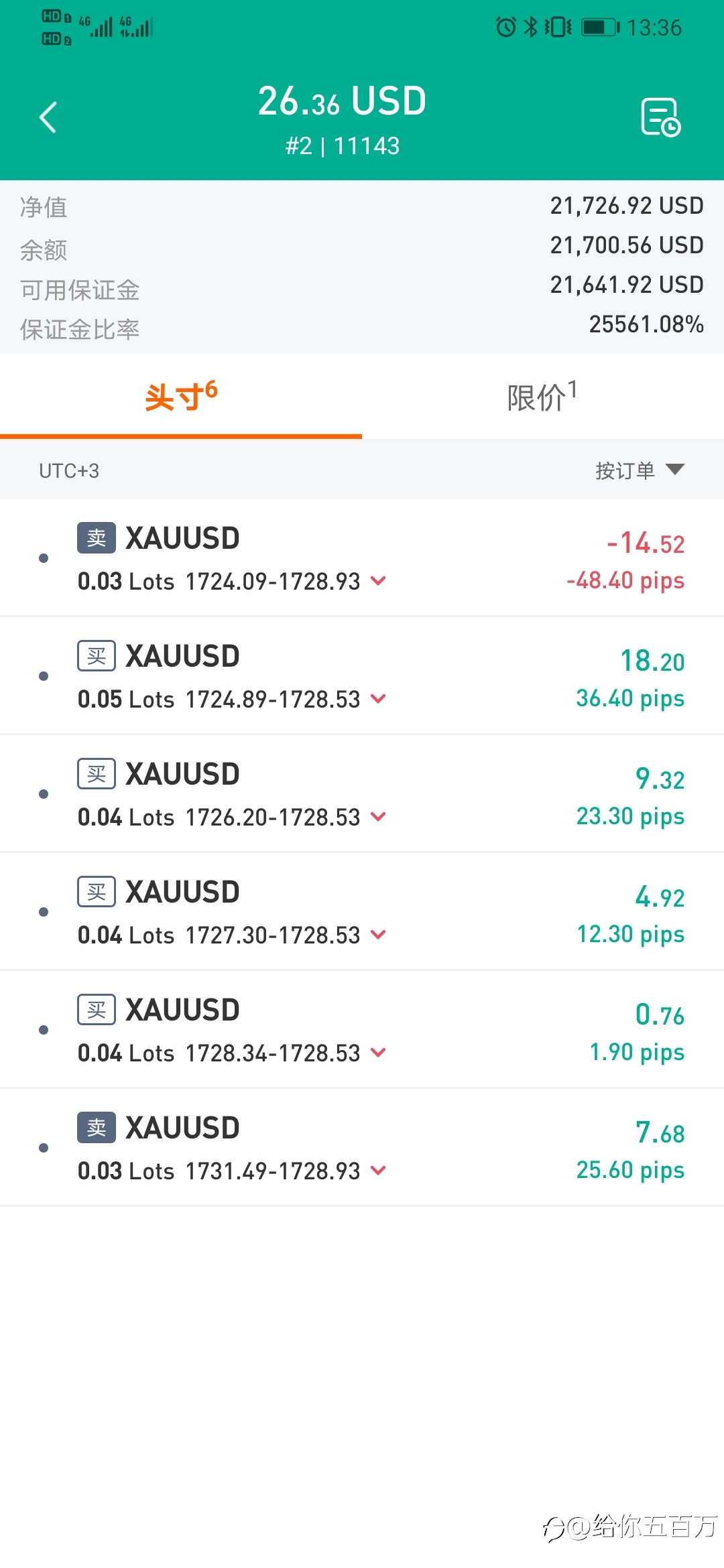Tap the buy badge of 1726.20 position
724x1568 pixels.
coord(97,773)
